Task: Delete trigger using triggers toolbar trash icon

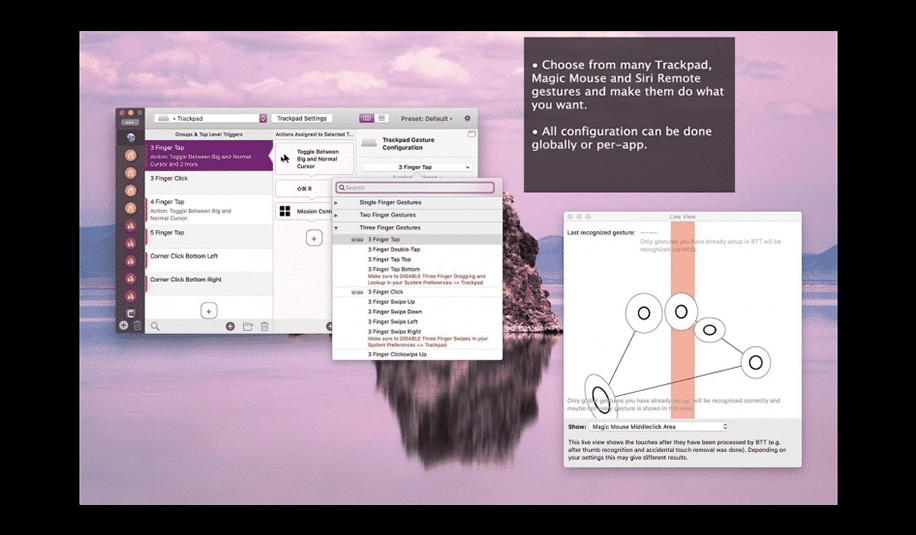Action: pos(264,326)
